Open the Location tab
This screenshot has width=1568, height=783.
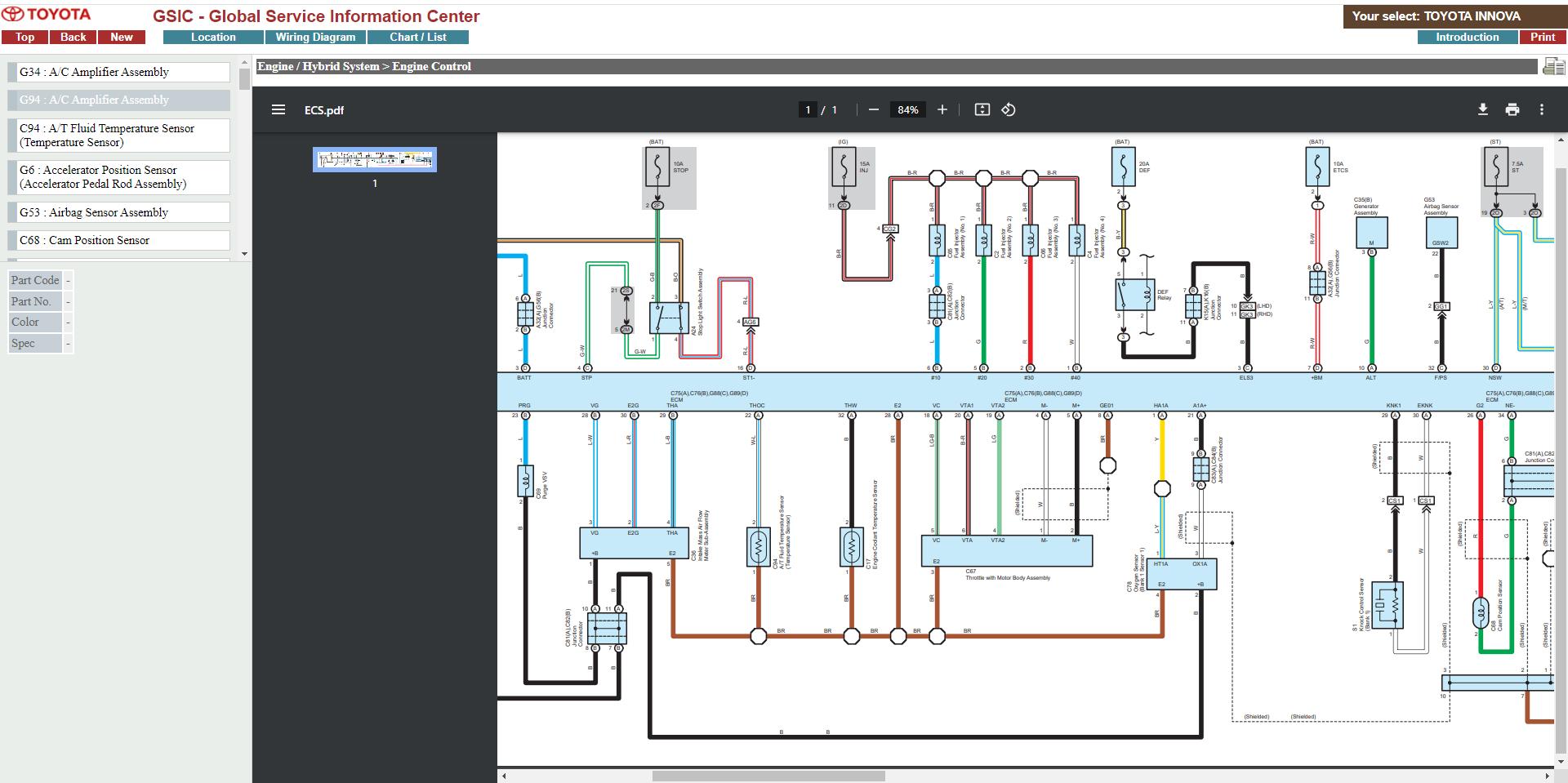pyautogui.click(x=213, y=37)
